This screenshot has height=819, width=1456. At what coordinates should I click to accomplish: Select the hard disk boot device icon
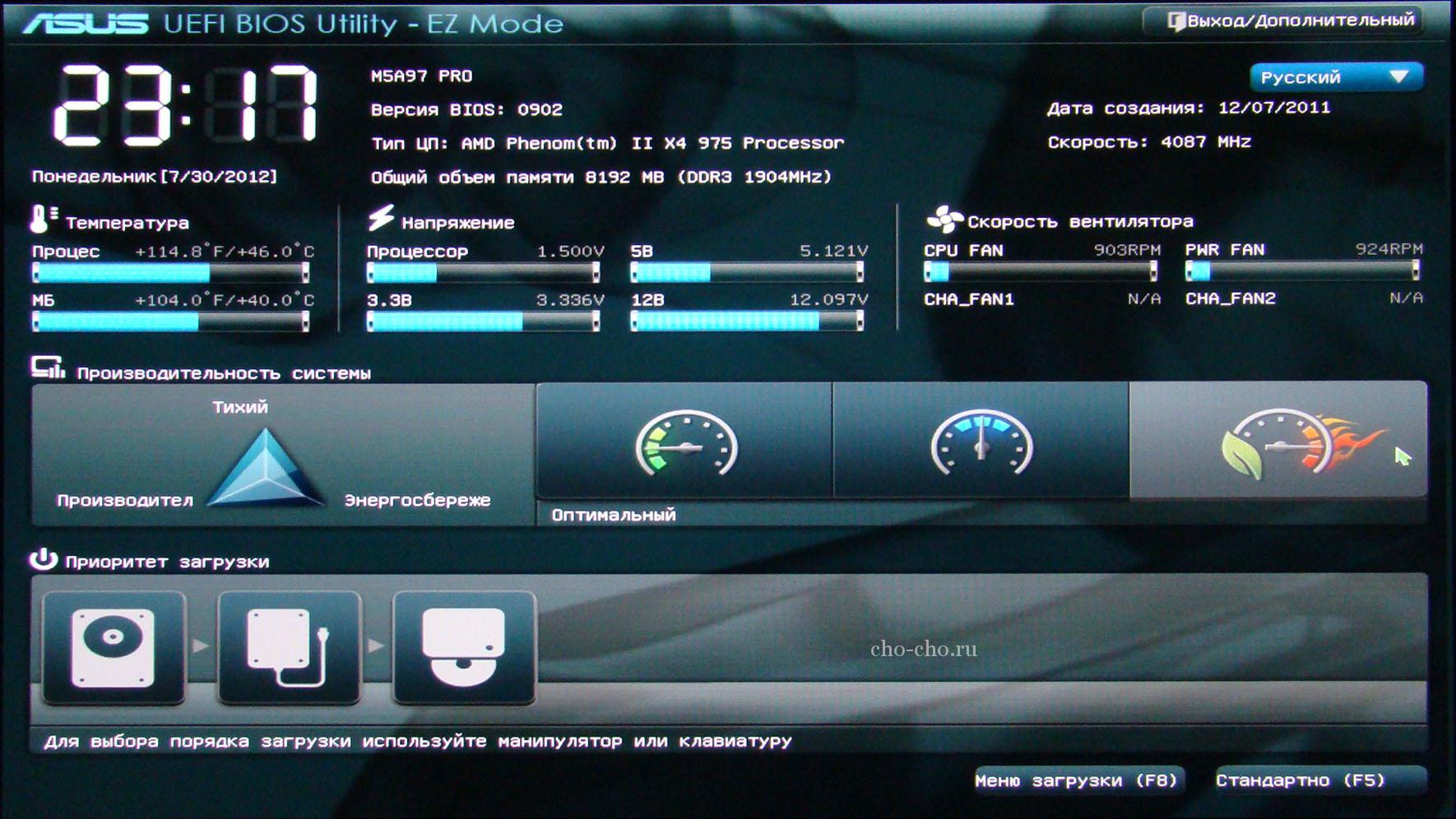click(114, 647)
